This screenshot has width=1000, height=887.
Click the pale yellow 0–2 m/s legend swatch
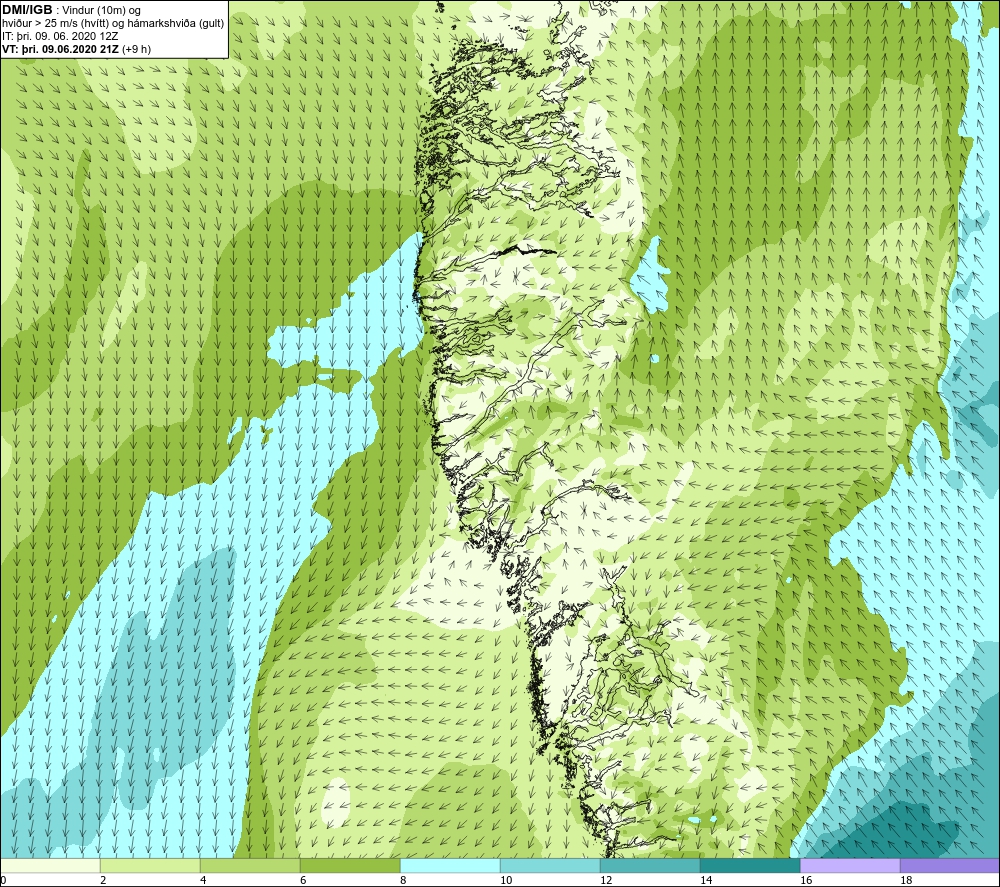[50, 865]
